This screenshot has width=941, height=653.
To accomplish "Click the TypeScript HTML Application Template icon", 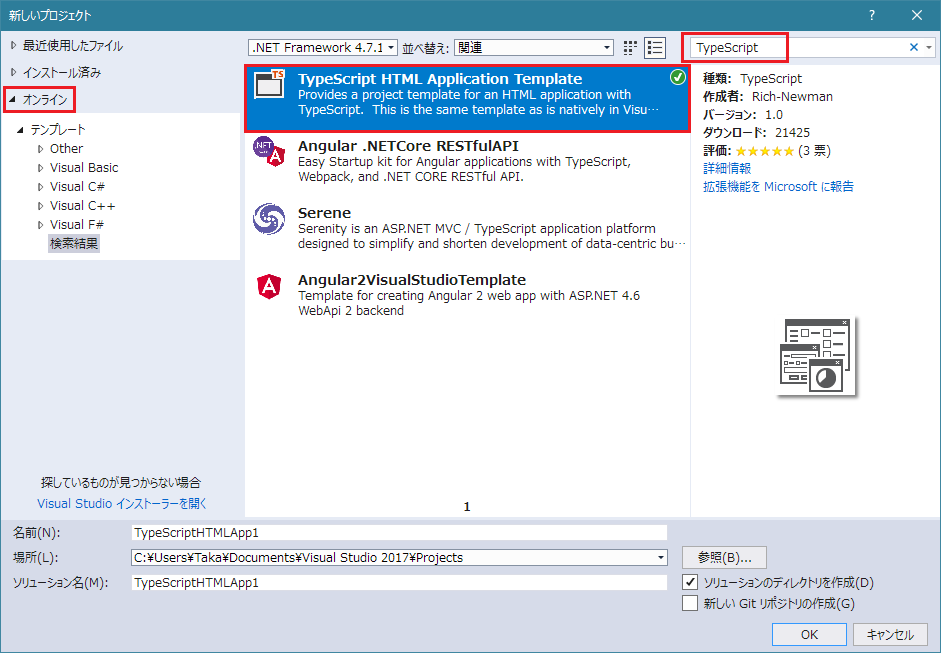I will coord(269,83).
